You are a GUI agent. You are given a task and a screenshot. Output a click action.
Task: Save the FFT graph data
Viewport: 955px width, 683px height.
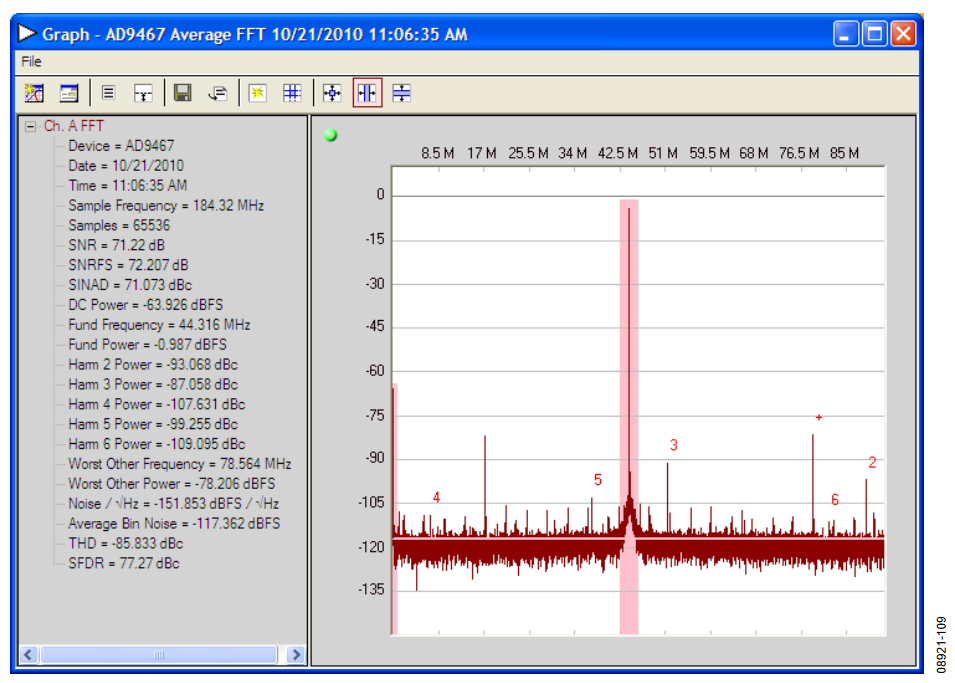pyautogui.click(x=183, y=92)
